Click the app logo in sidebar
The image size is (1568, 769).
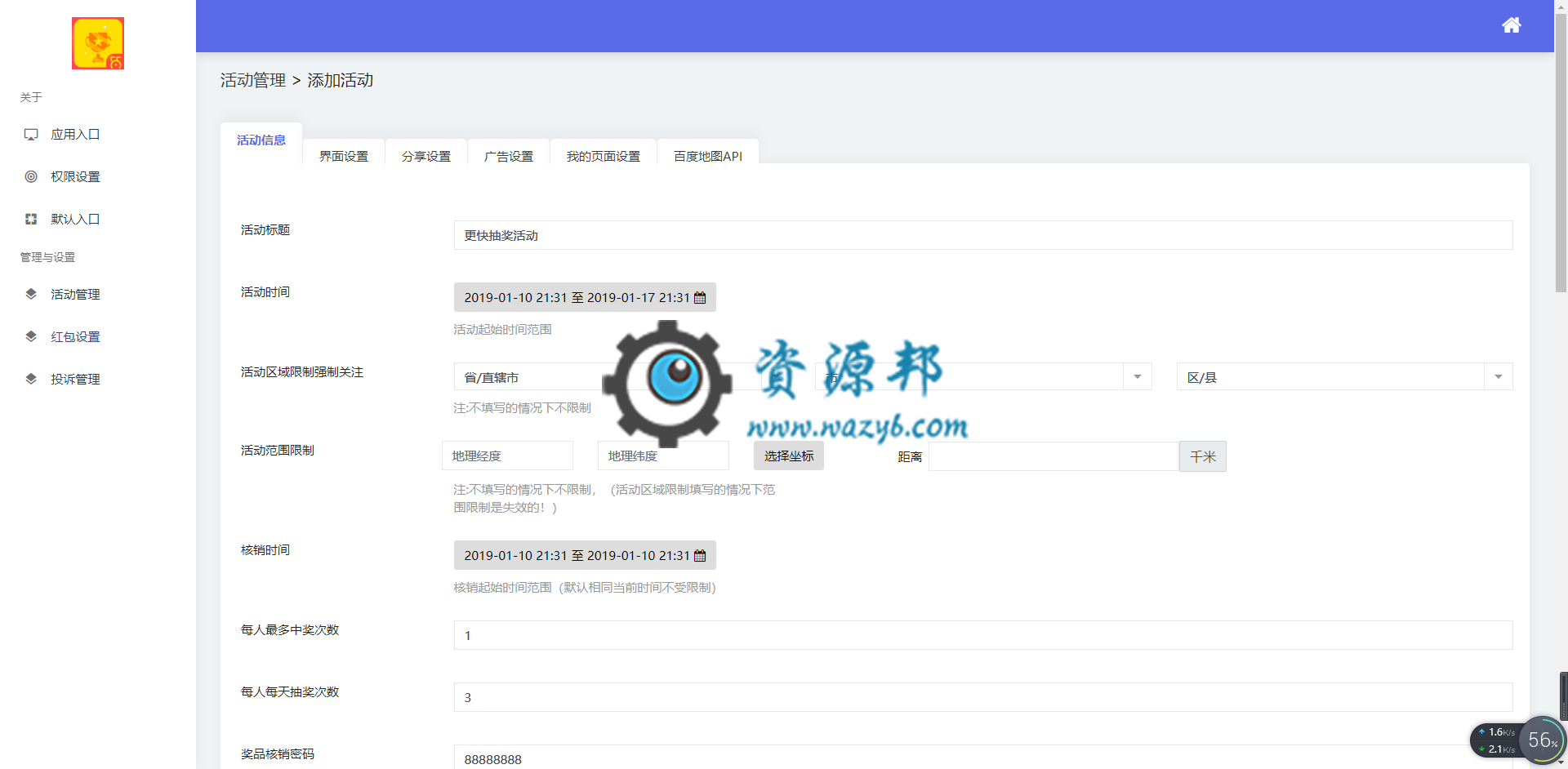[x=98, y=43]
